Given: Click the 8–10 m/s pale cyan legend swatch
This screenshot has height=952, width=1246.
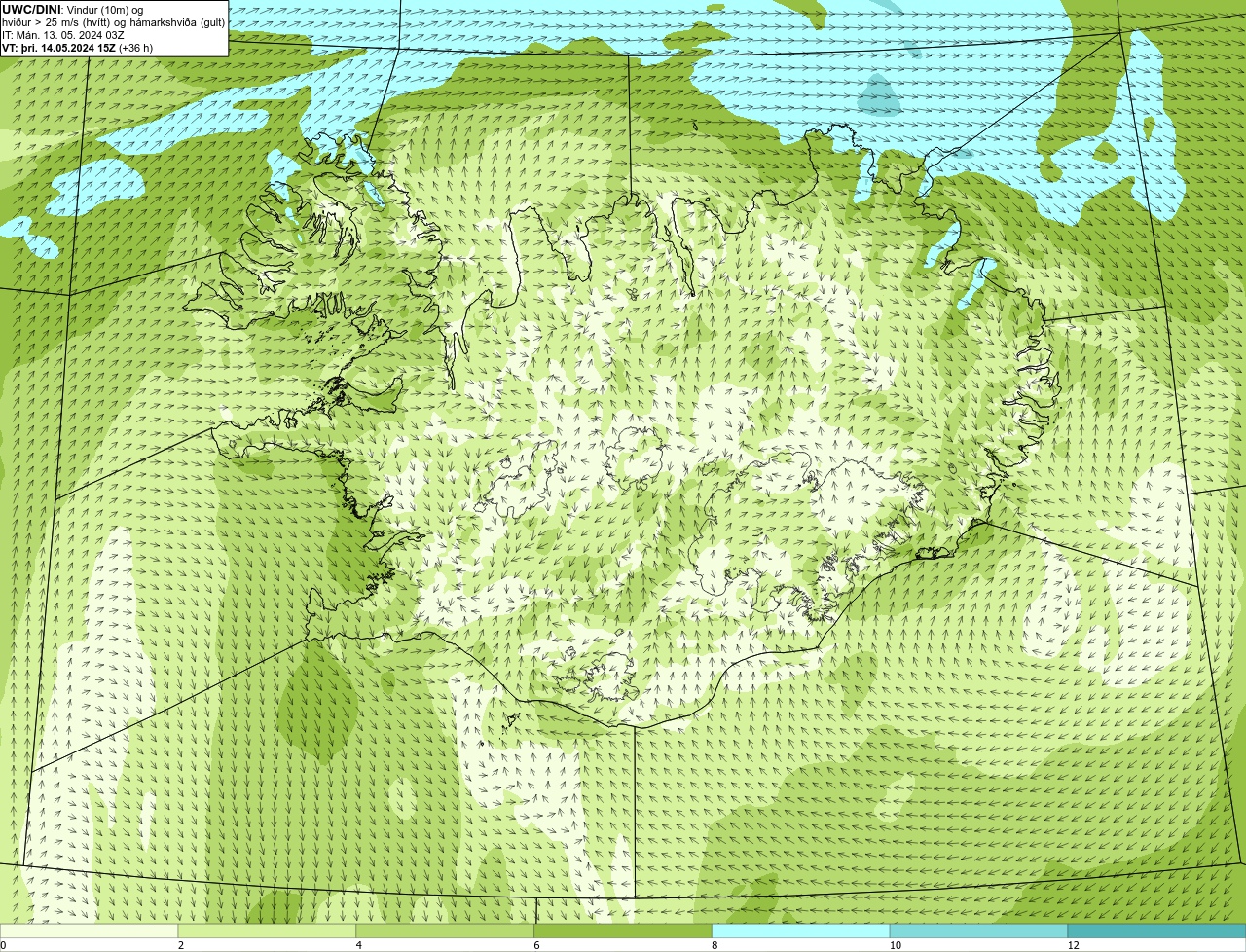Looking at the screenshot, I should (802, 931).
